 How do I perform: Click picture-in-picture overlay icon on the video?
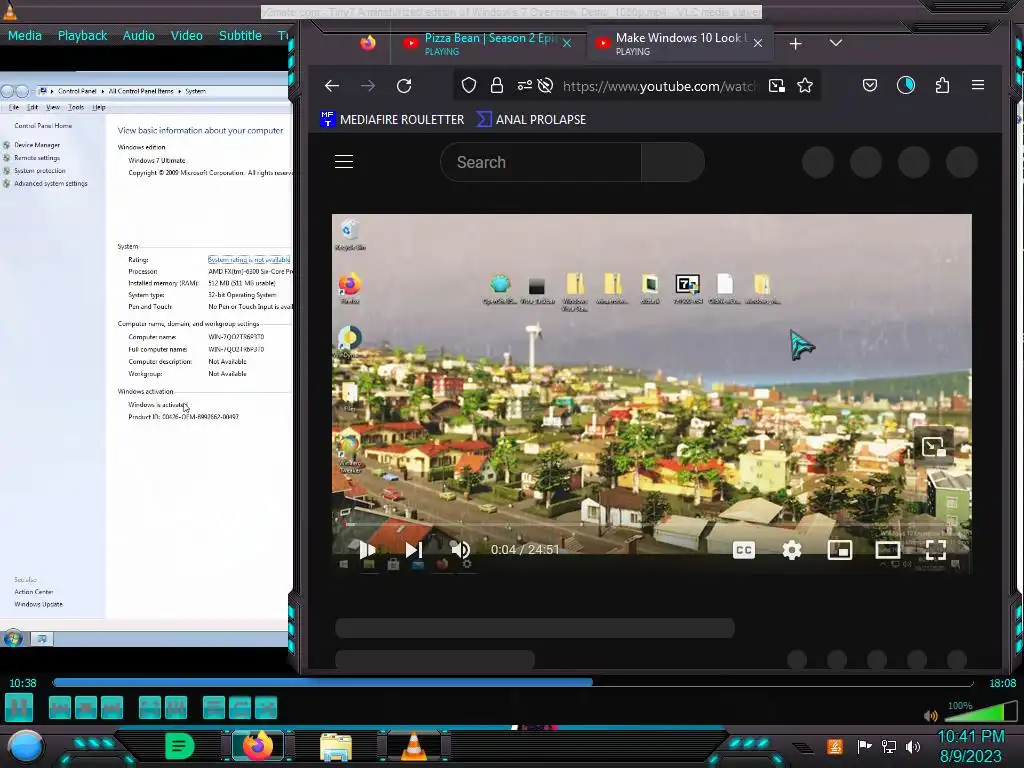(933, 446)
